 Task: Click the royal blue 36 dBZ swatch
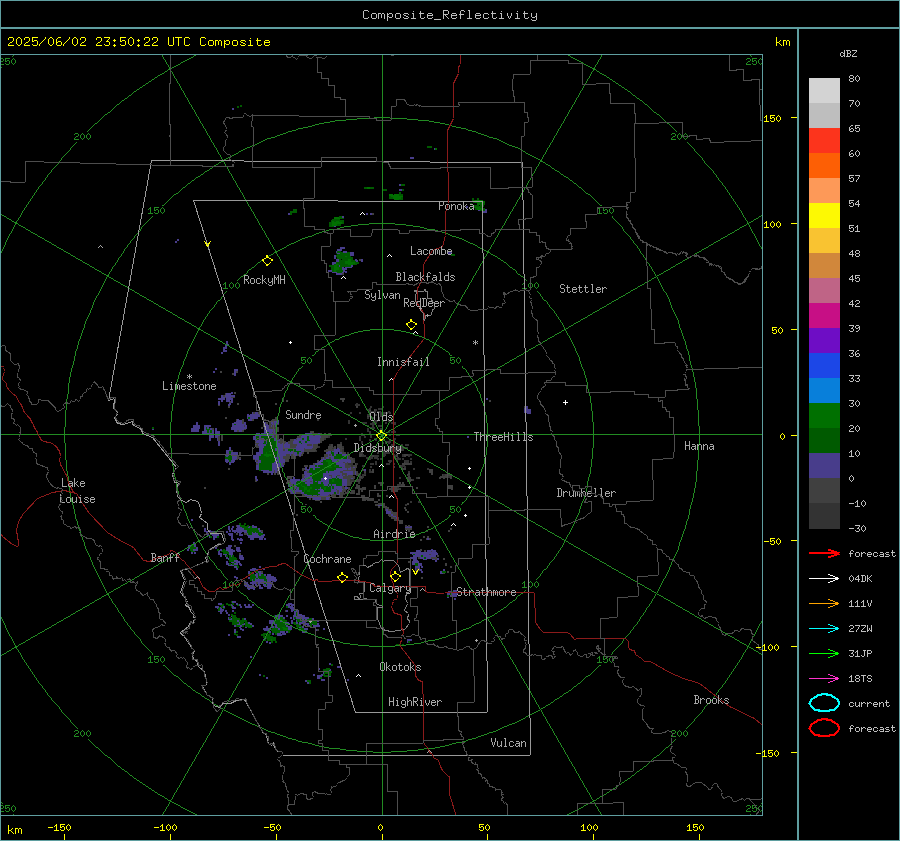coord(824,365)
